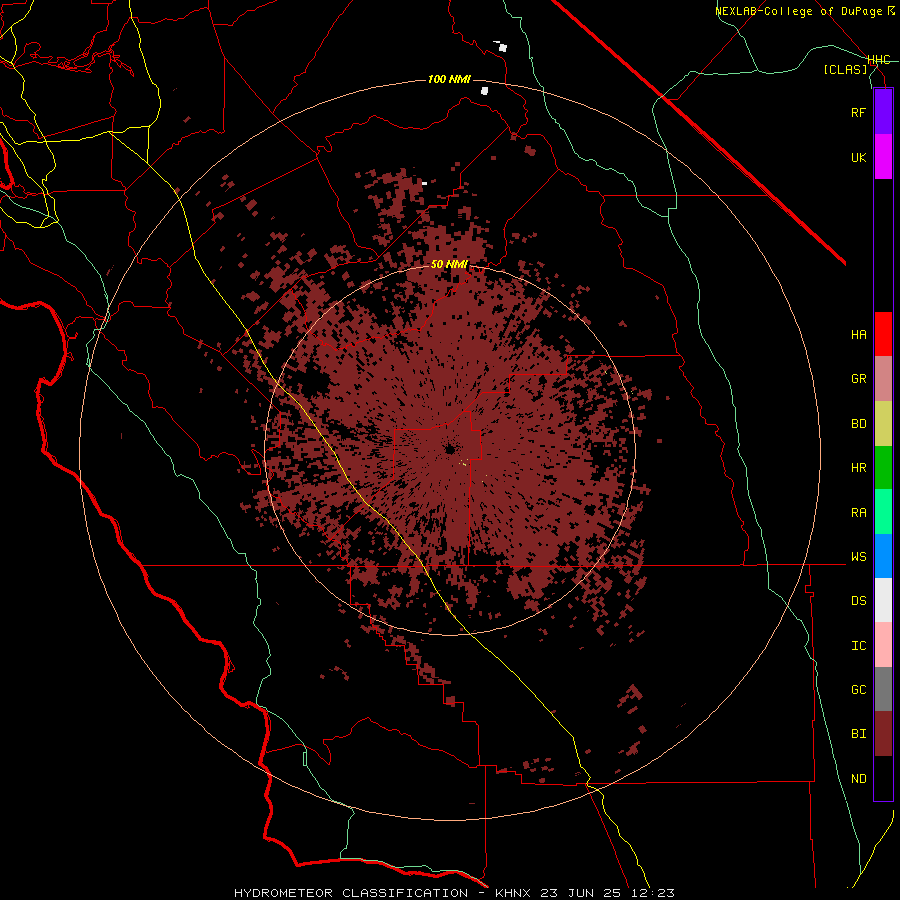Image resolution: width=900 pixels, height=900 pixels.
Task: Click the KHNX station identifier
Action: point(514,893)
